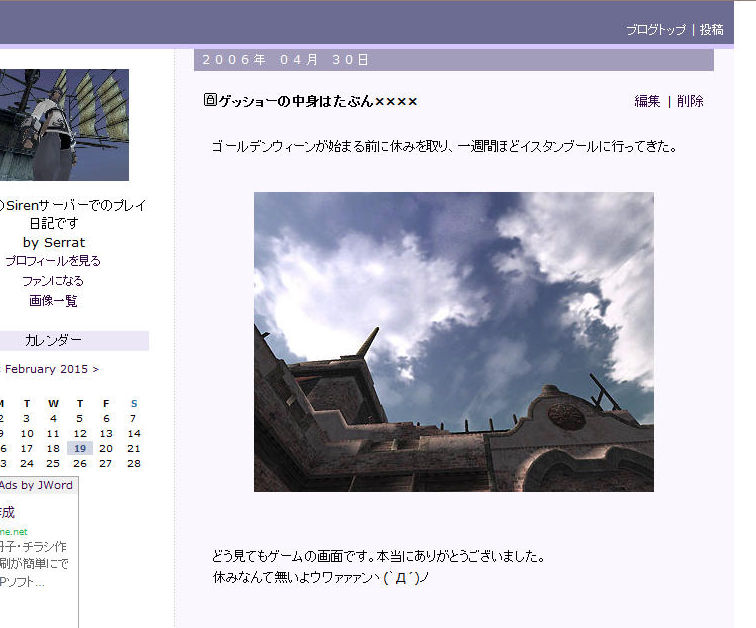756x628 pixels.
Task: Open the sky screenshot in the post
Action: (454, 342)
